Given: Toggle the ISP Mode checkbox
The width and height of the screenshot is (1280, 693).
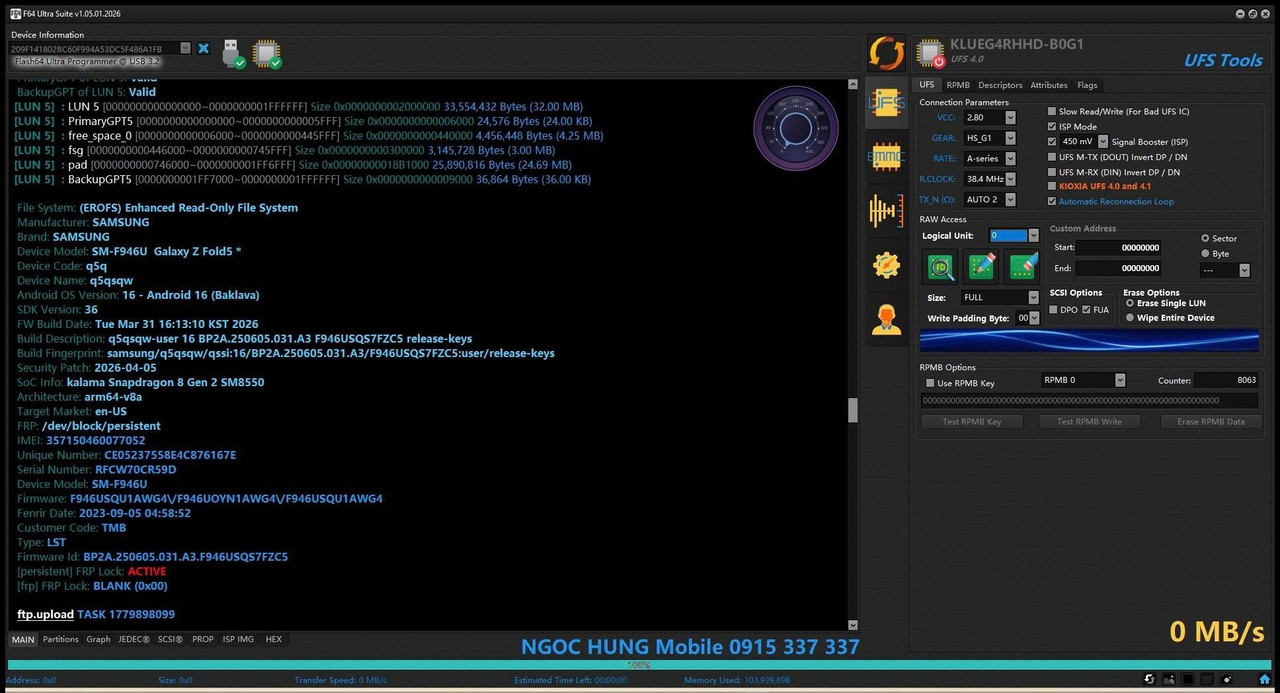Looking at the screenshot, I should [1051, 126].
